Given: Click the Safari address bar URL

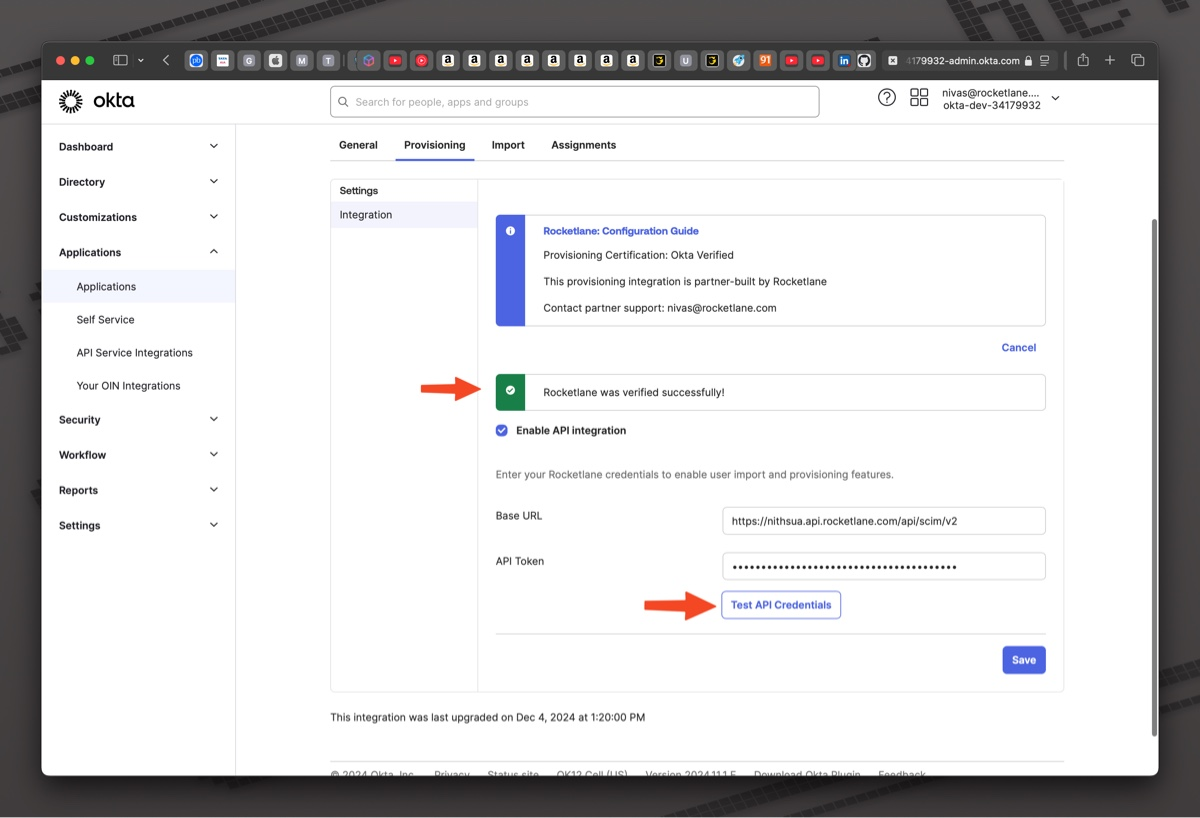Looking at the screenshot, I should pos(964,61).
